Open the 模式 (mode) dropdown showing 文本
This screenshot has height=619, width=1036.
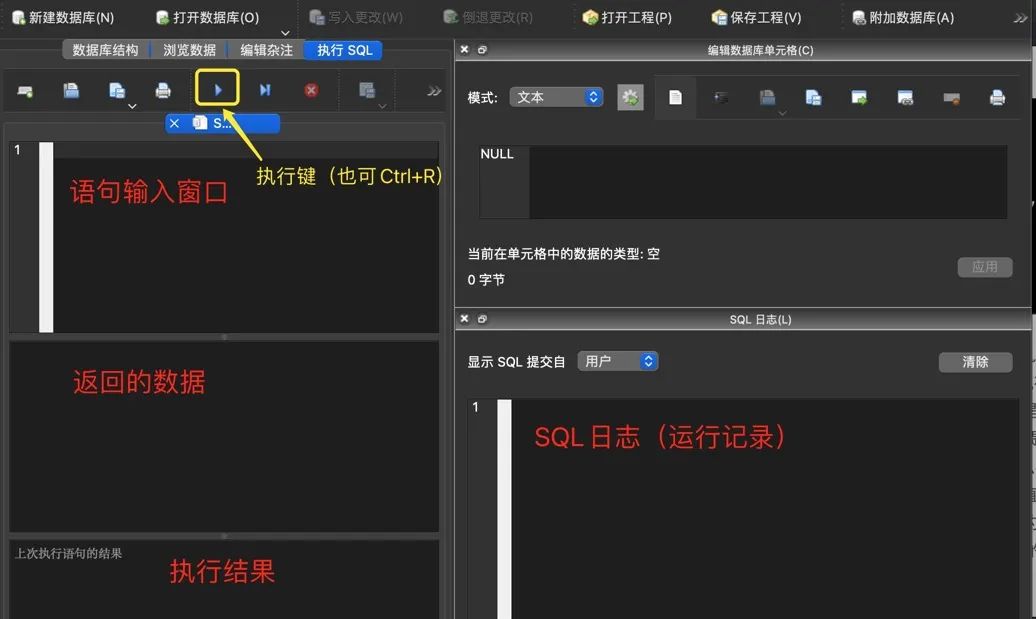(556, 97)
